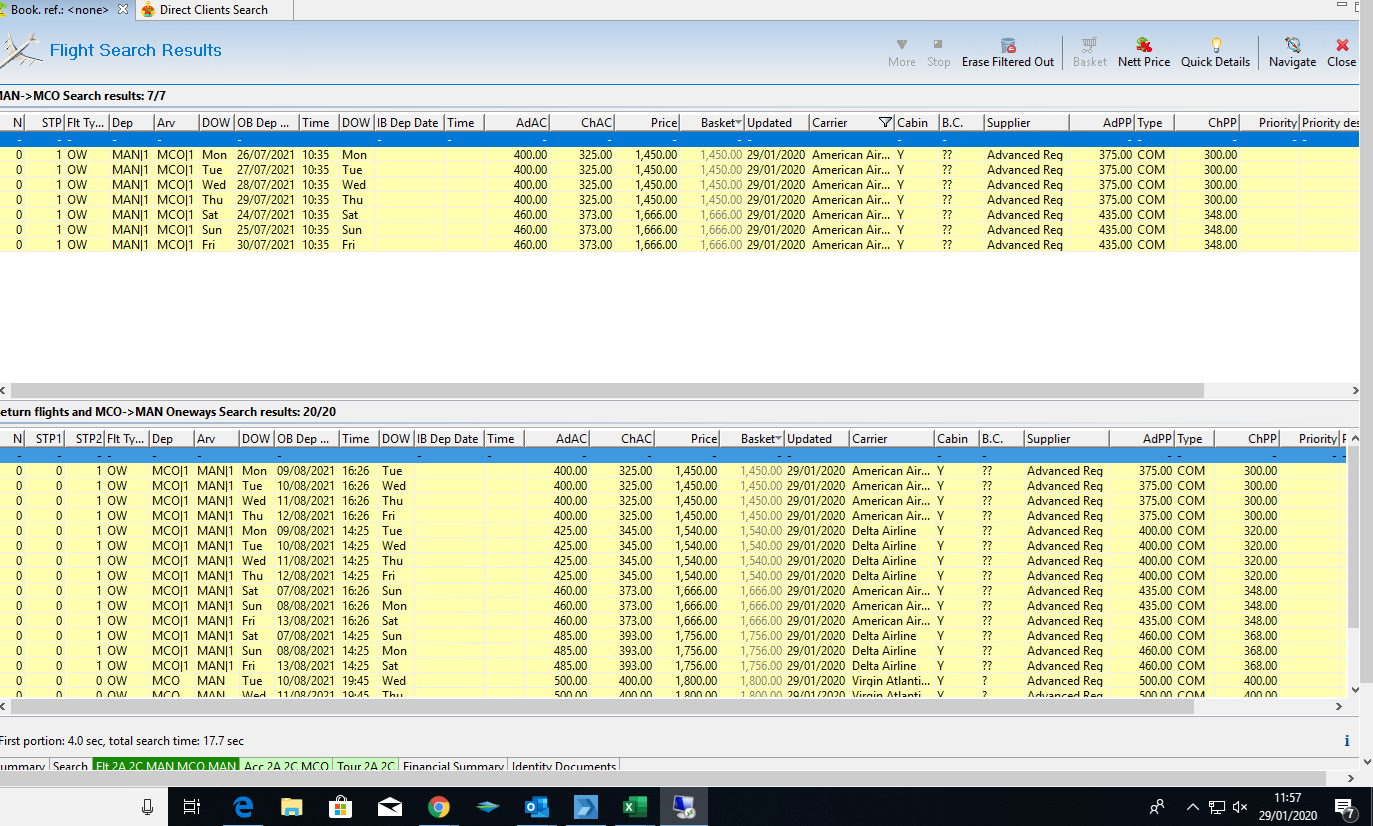Click the Price column header in top grid
The height and width of the screenshot is (826, 1373).
pos(662,123)
